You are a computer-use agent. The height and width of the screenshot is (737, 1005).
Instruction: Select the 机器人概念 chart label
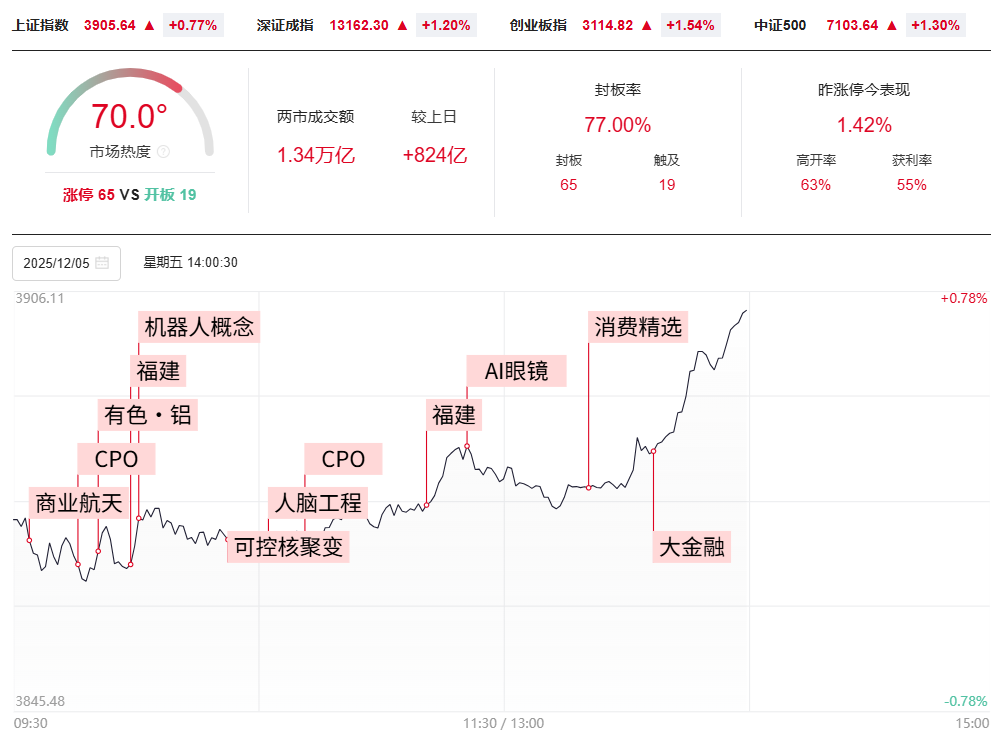click(x=199, y=327)
